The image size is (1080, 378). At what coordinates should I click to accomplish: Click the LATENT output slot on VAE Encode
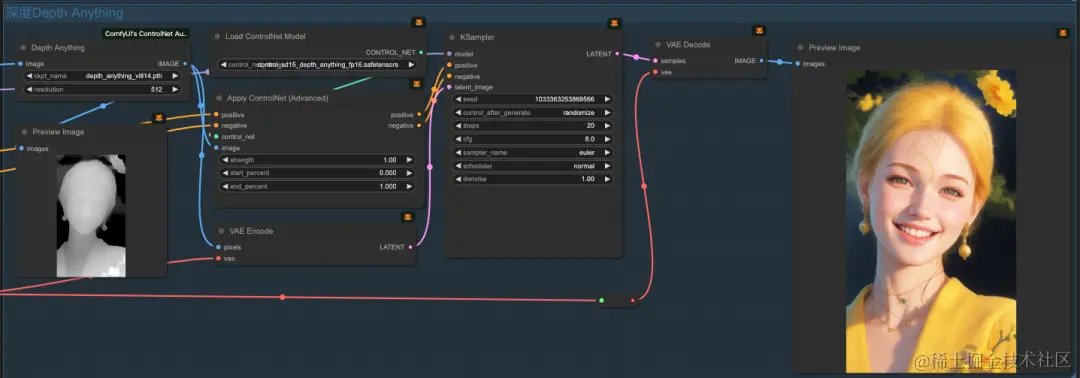click(411, 246)
